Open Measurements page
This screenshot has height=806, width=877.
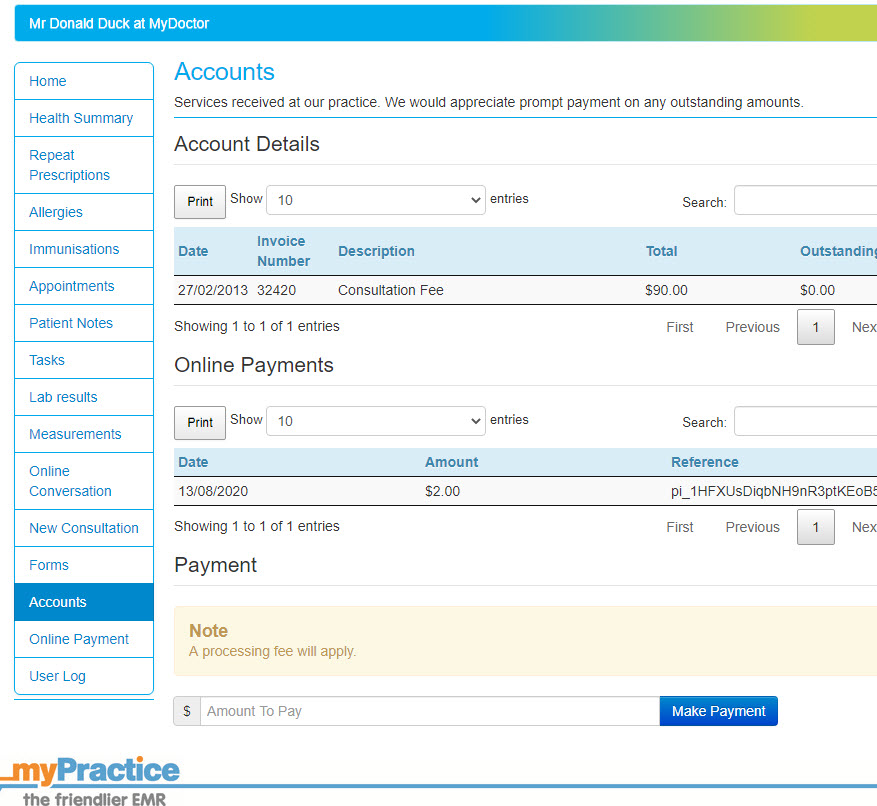click(84, 434)
